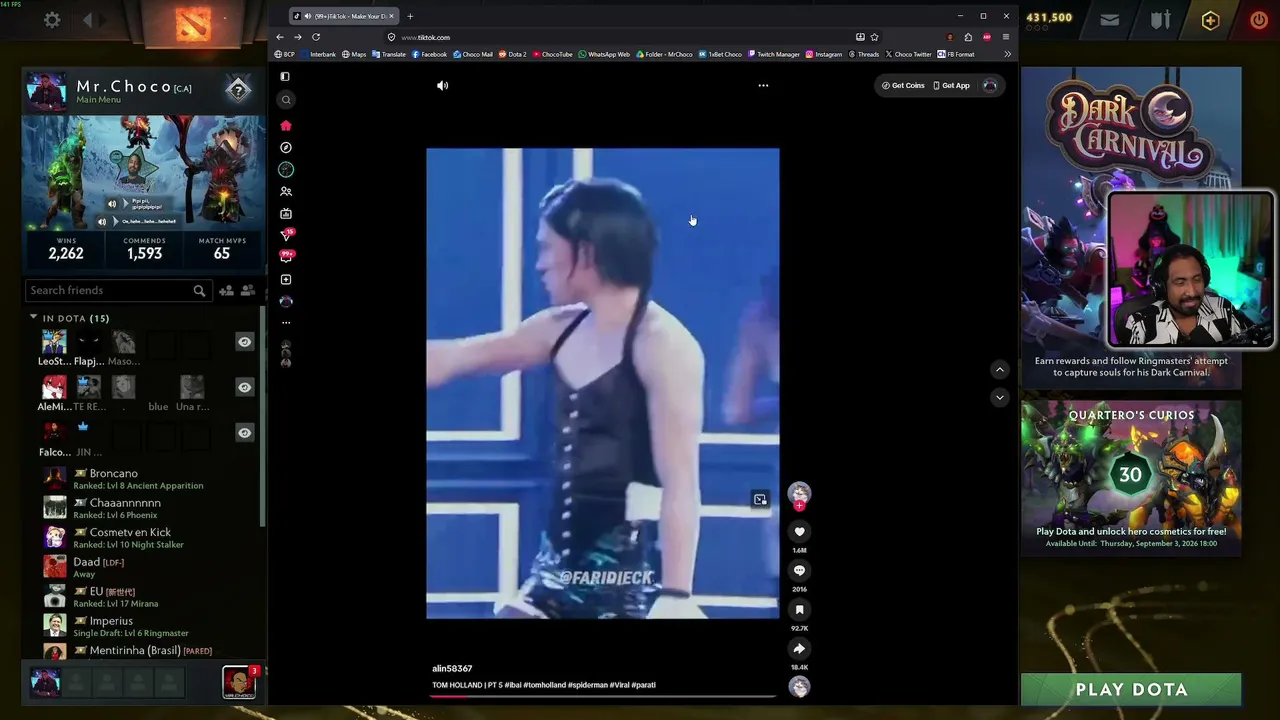Open TikTok search from the sidebar
This screenshot has width=1280, height=720.
coord(286,100)
